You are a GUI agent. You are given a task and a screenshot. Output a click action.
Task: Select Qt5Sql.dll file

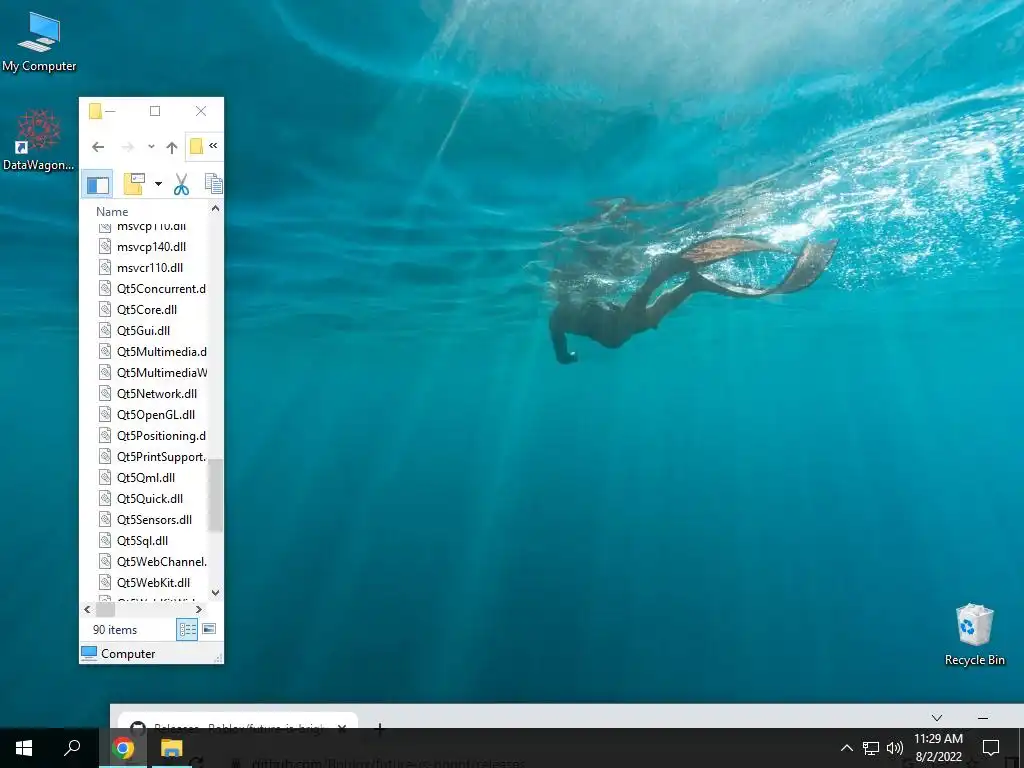142,541
